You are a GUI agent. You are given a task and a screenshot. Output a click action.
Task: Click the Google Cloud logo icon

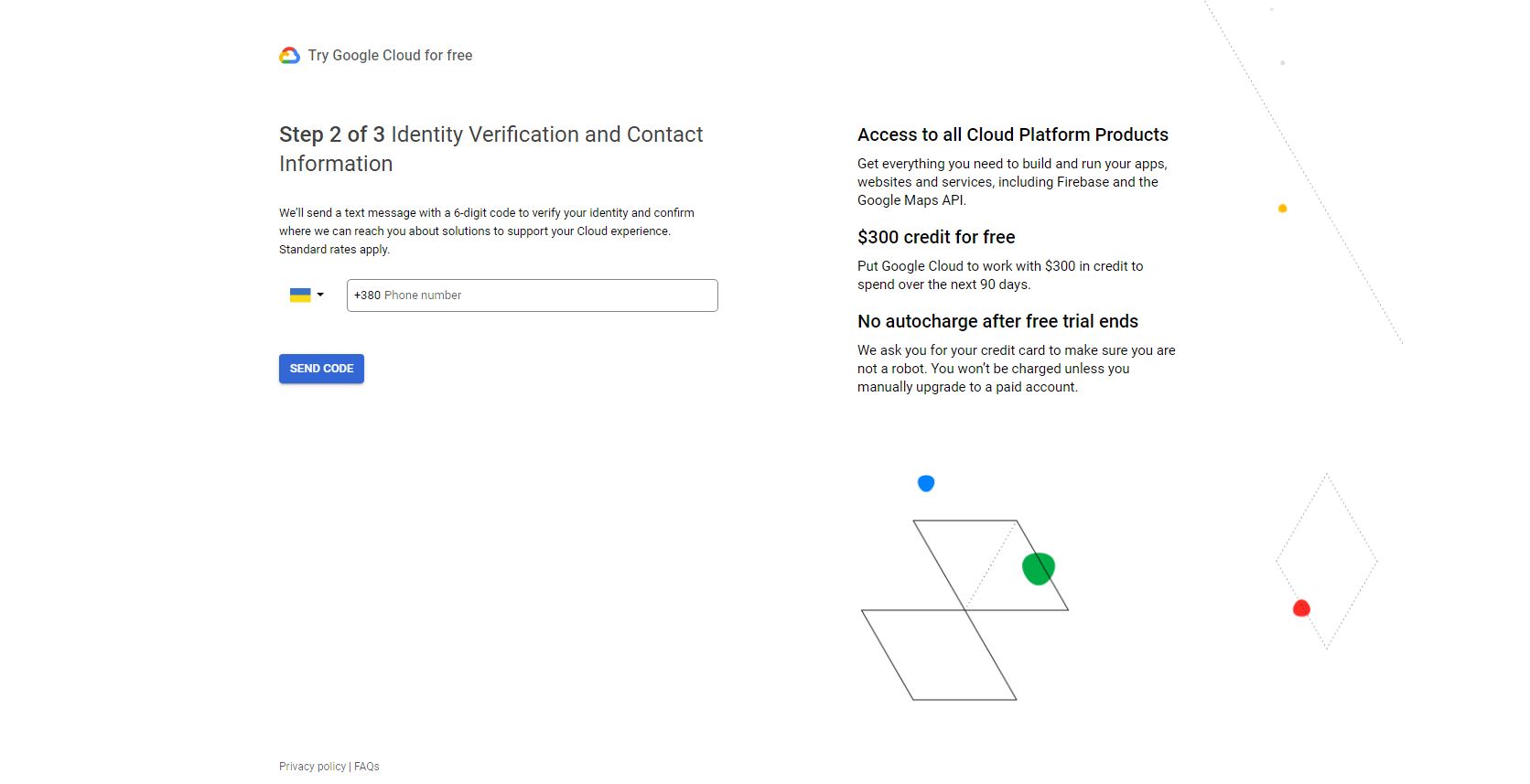(x=289, y=56)
